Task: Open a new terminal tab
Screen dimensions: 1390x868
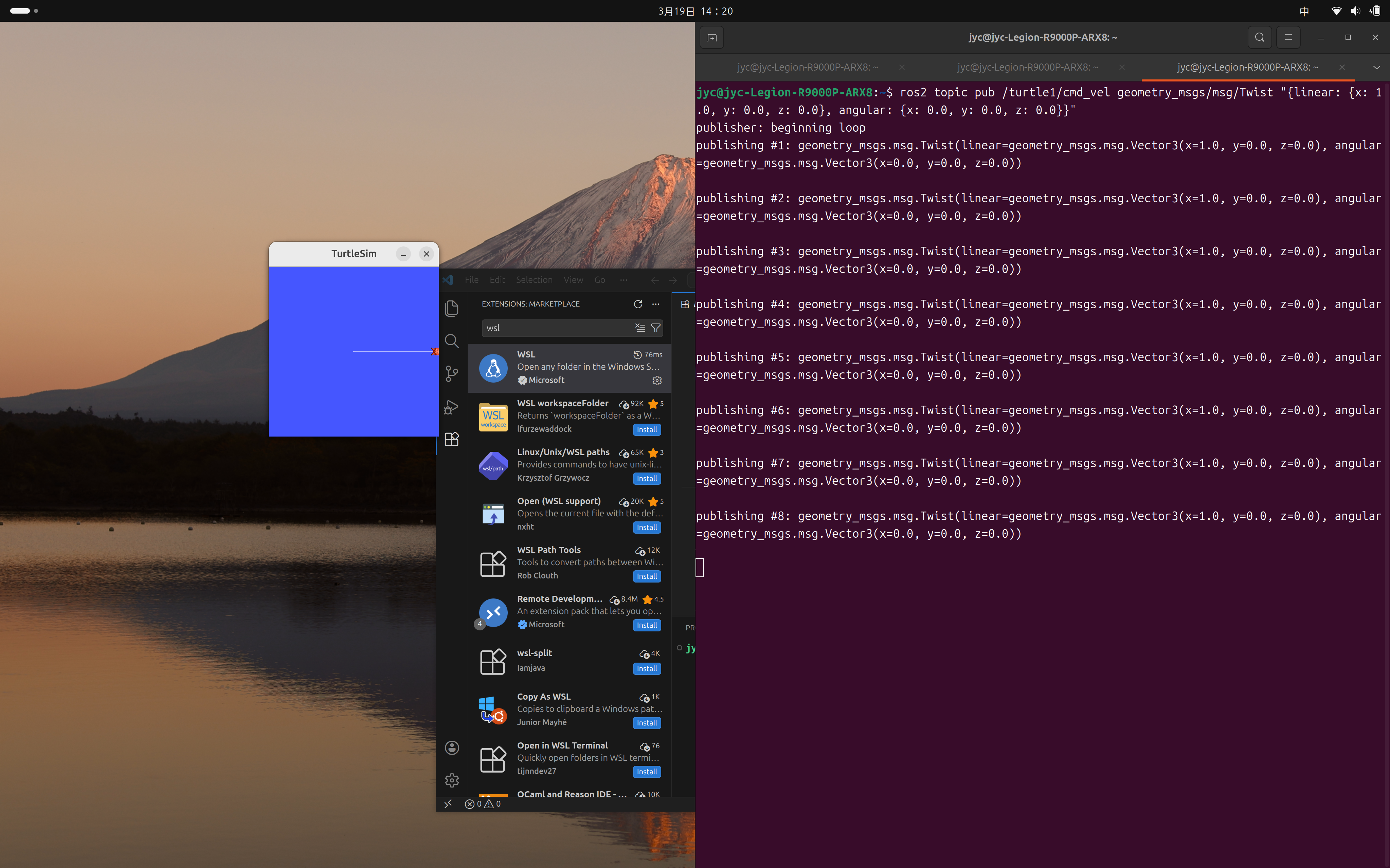Action: (x=712, y=38)
